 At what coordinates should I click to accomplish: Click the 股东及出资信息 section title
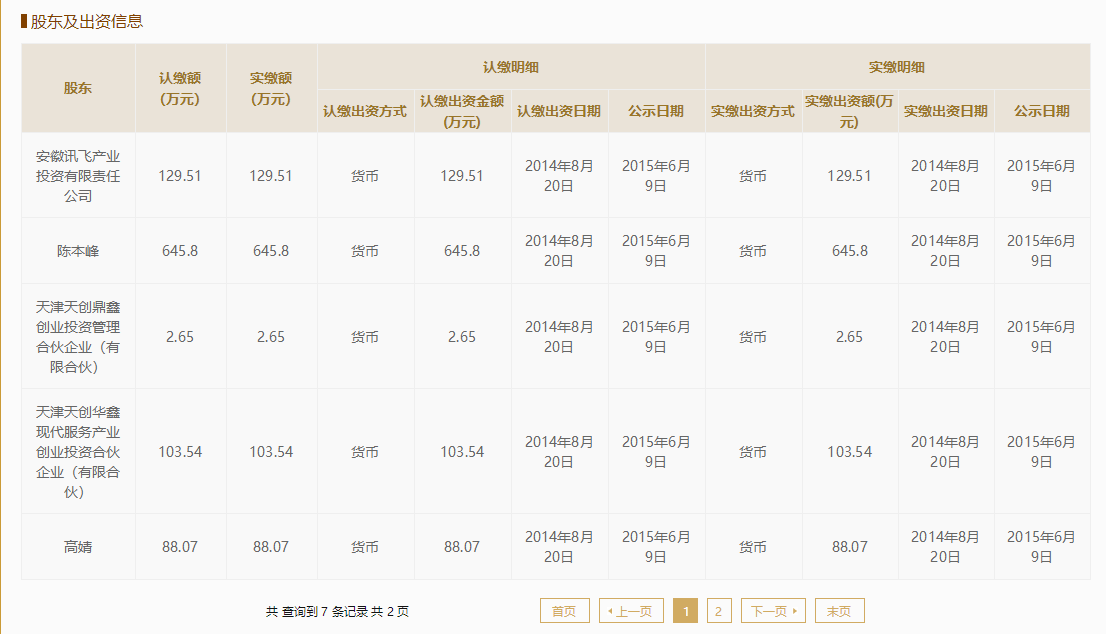click(87, 21)
